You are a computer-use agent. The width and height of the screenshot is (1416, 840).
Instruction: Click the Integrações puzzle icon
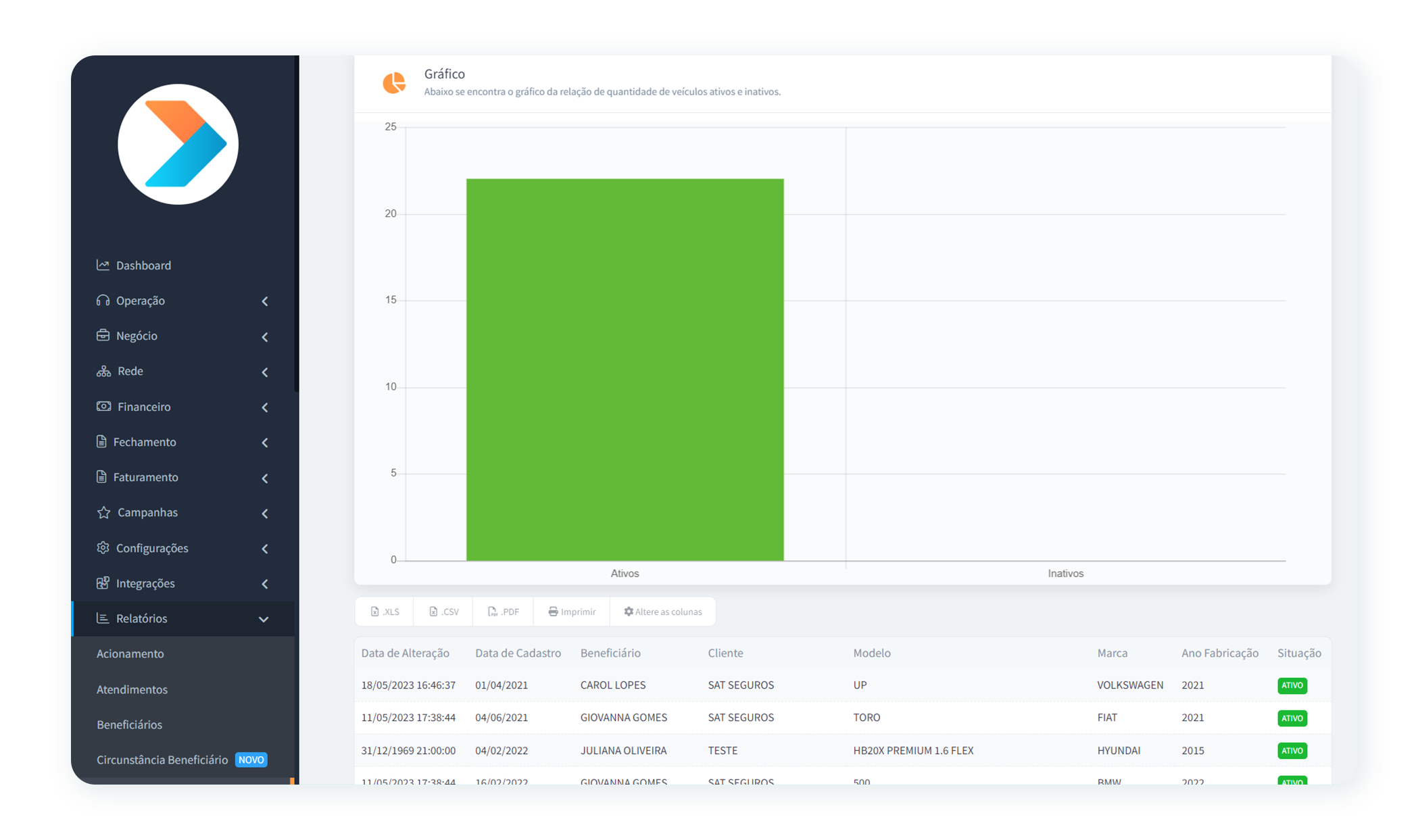[103, 583]
